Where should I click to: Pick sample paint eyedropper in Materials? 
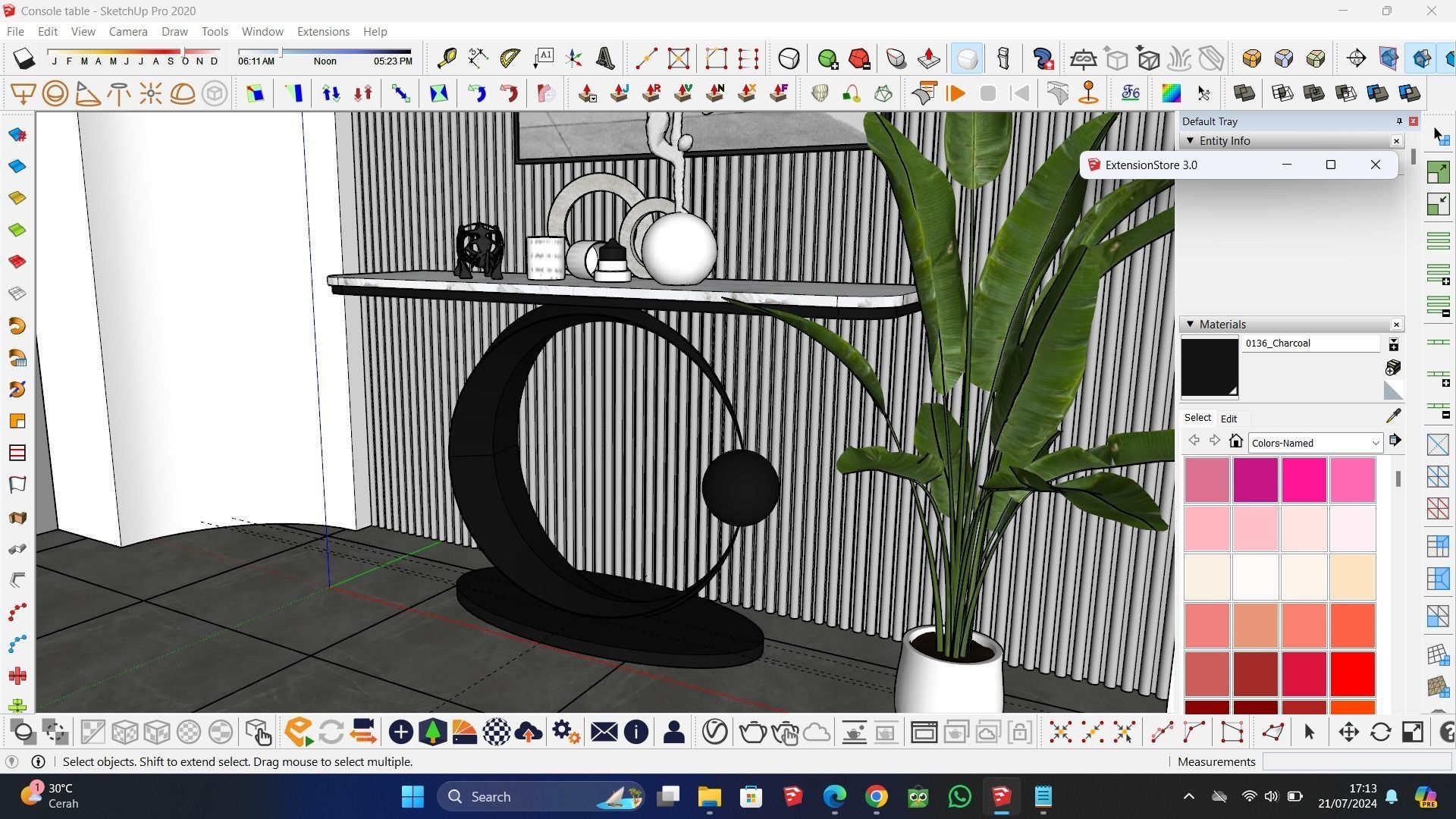click(x=1393, y=416)
